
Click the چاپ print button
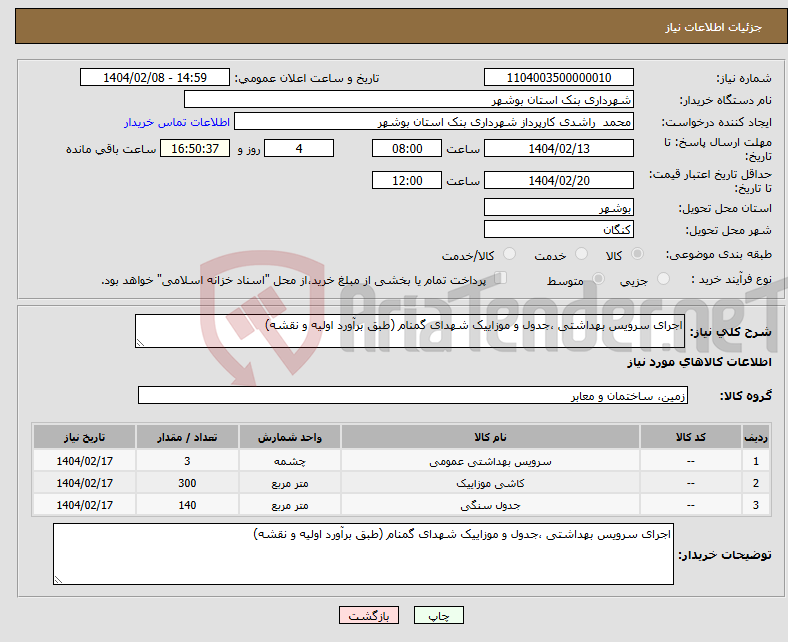pyautogui.click(x=439, y=615)
